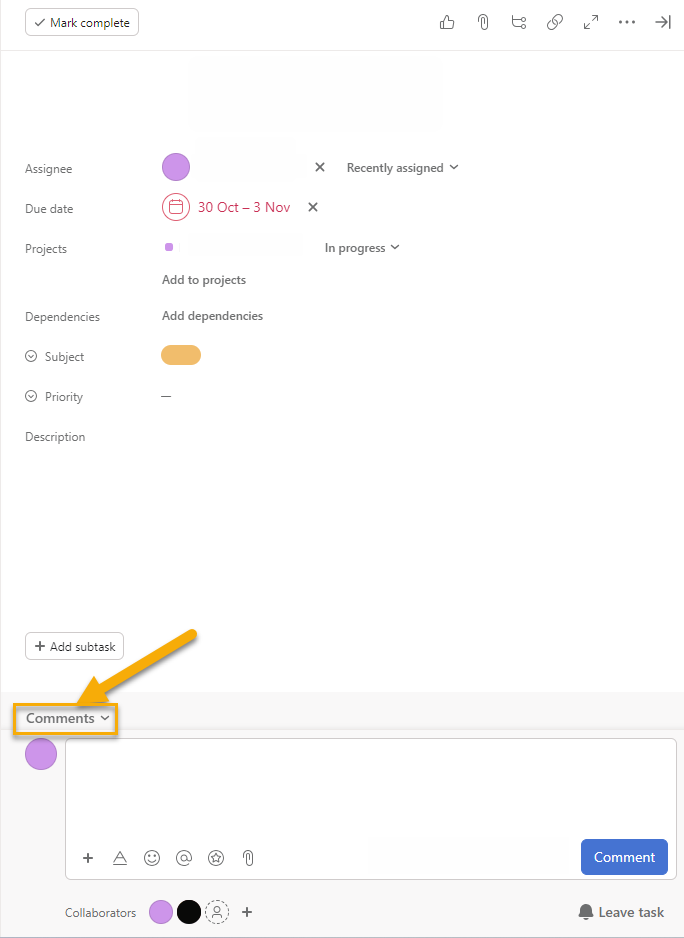
Task: Click the Add subtask button
Action: [x=74, y=646]
